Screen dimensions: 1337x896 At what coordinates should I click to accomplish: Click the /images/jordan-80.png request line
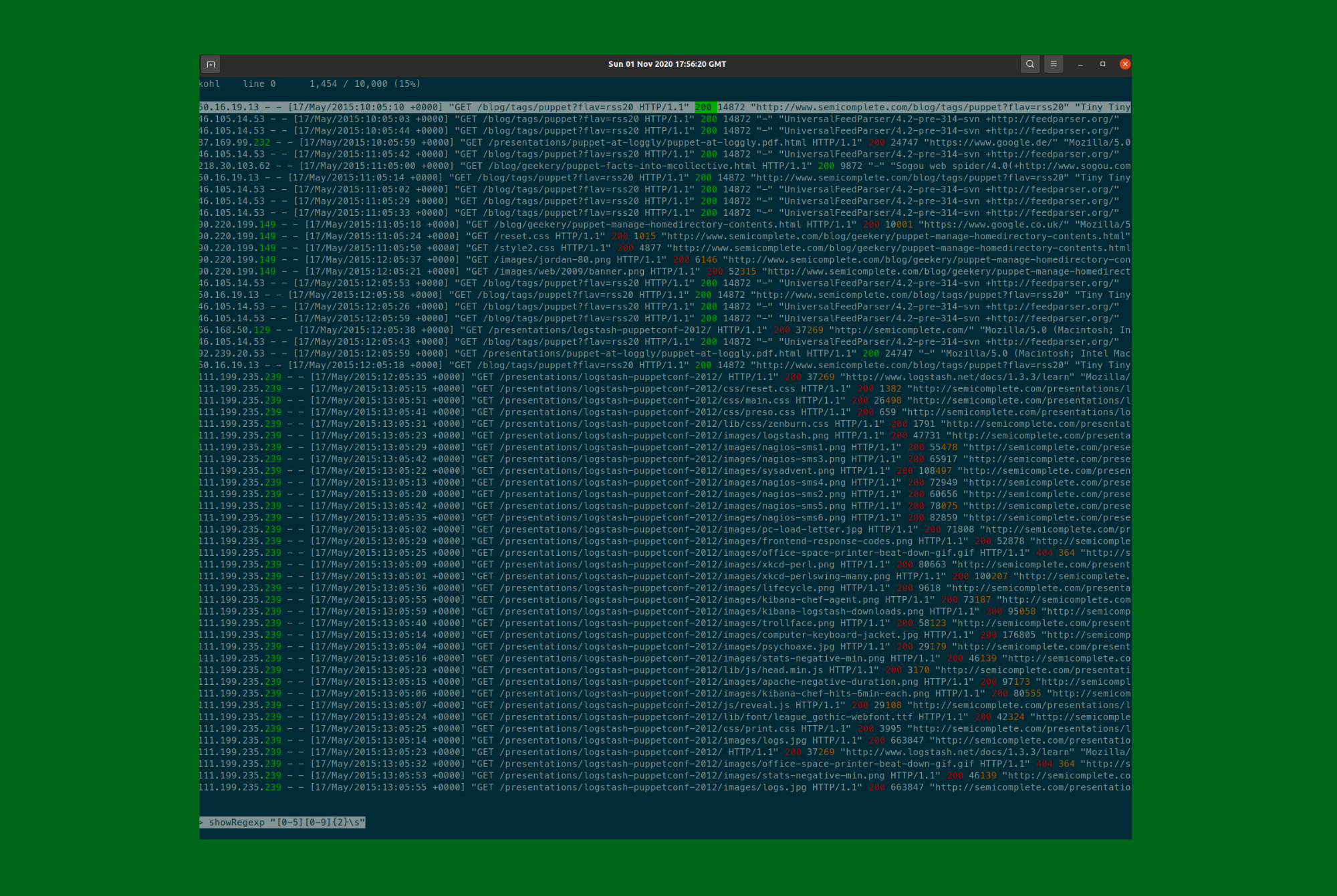(665, 259)
